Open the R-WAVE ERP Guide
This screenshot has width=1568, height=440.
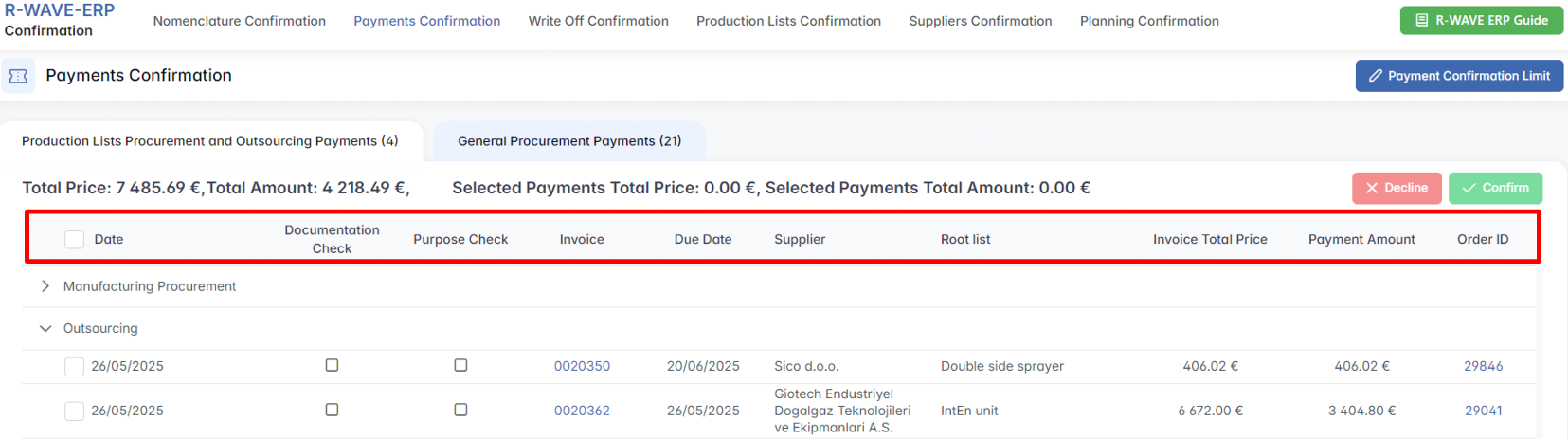tap(1482, 20)
